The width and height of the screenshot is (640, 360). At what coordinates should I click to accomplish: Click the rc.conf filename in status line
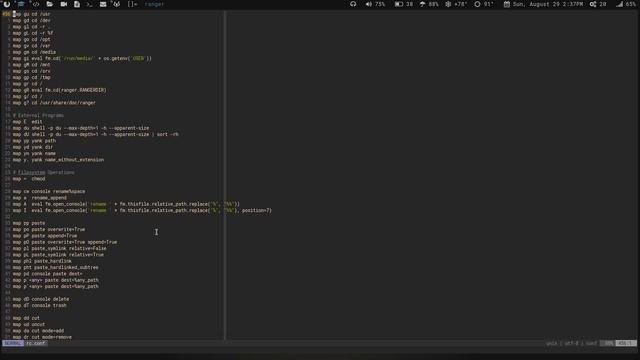(36, 343)
